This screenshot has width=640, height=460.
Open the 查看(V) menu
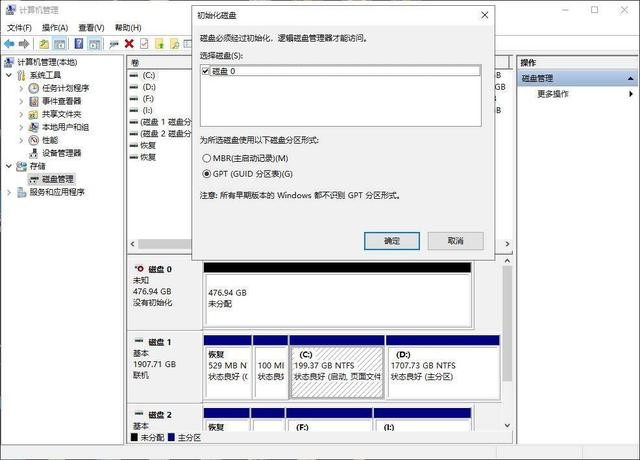[x=91, y=28]
